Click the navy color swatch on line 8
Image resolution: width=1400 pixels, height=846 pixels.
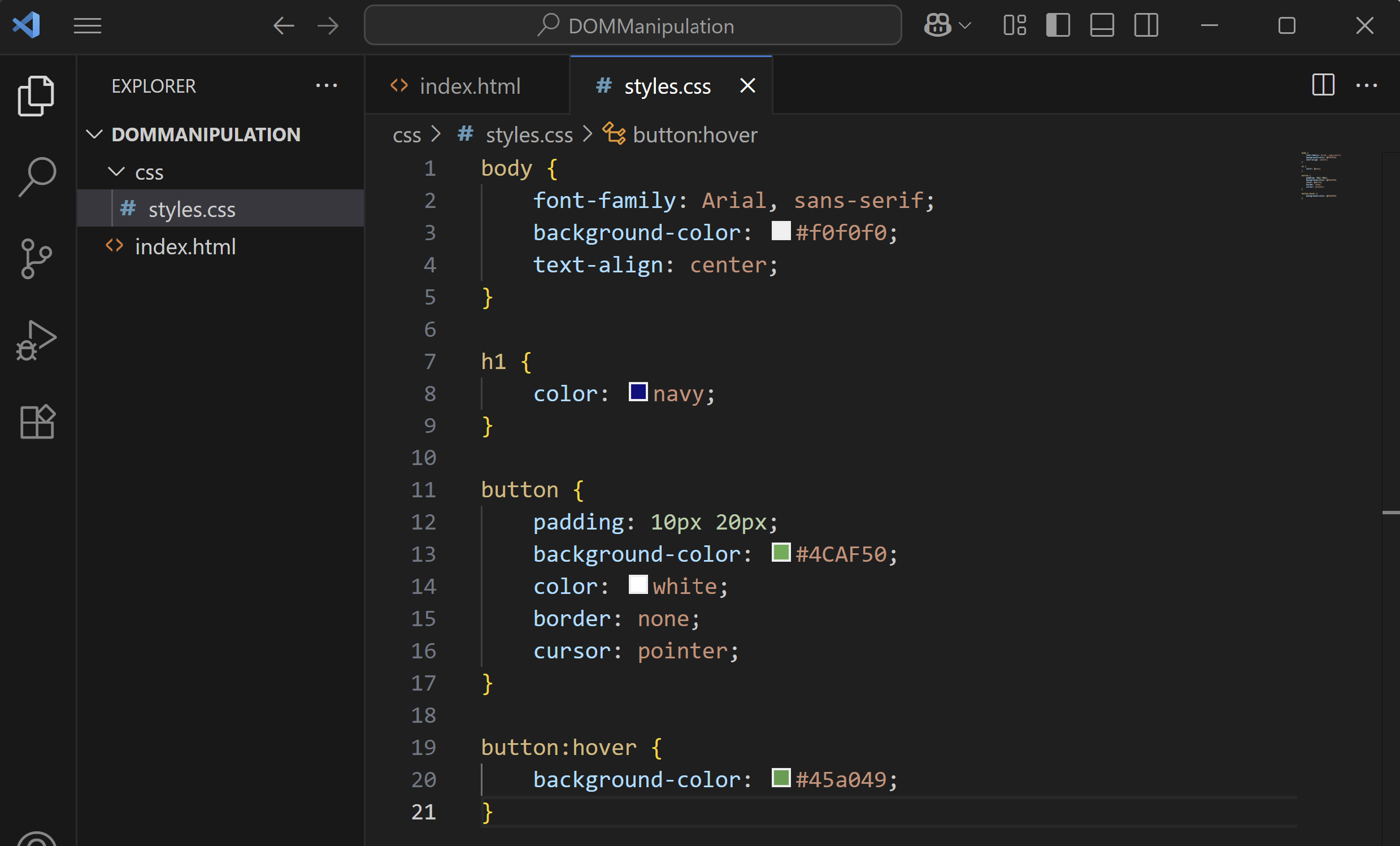[638, 392]
